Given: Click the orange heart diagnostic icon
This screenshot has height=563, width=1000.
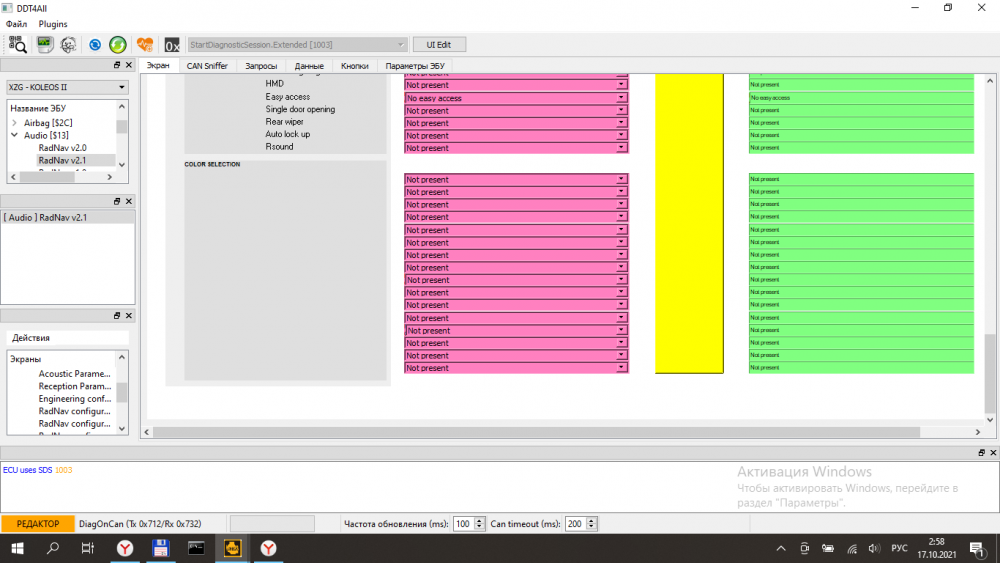Looking at the screenshot, I should 145,45.
